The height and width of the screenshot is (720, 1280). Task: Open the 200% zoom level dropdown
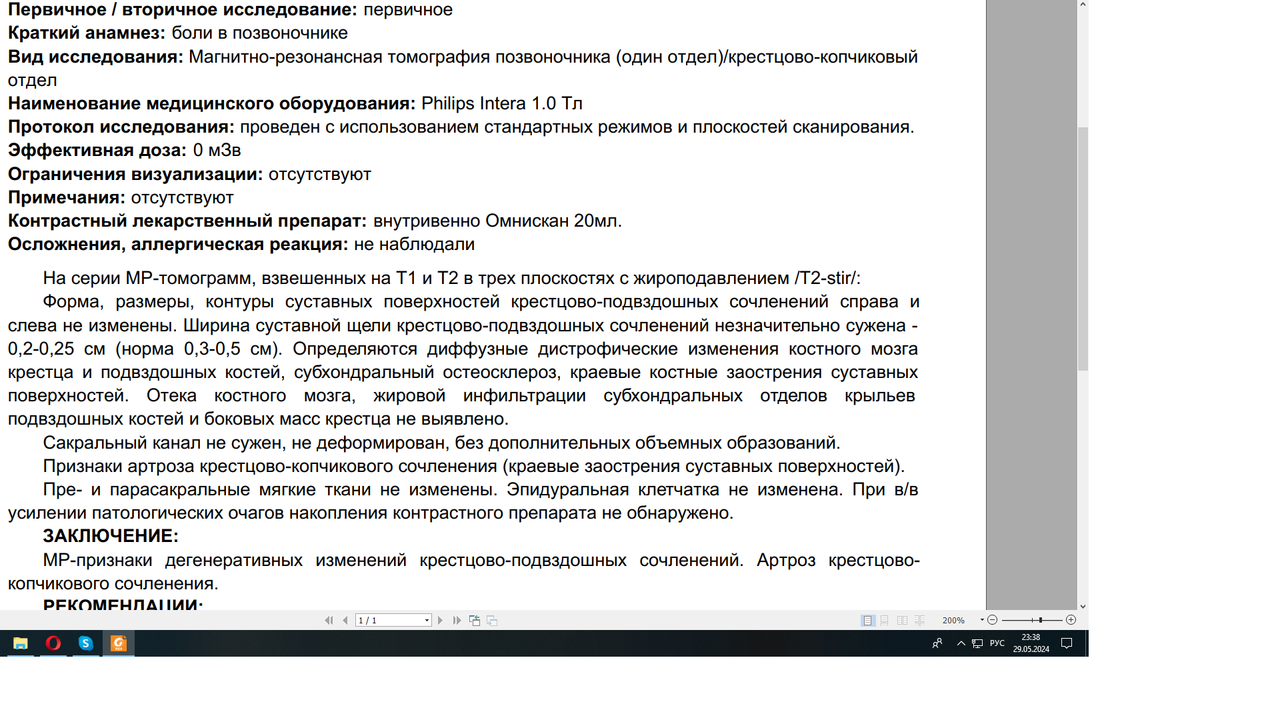(x=982, y=620)
